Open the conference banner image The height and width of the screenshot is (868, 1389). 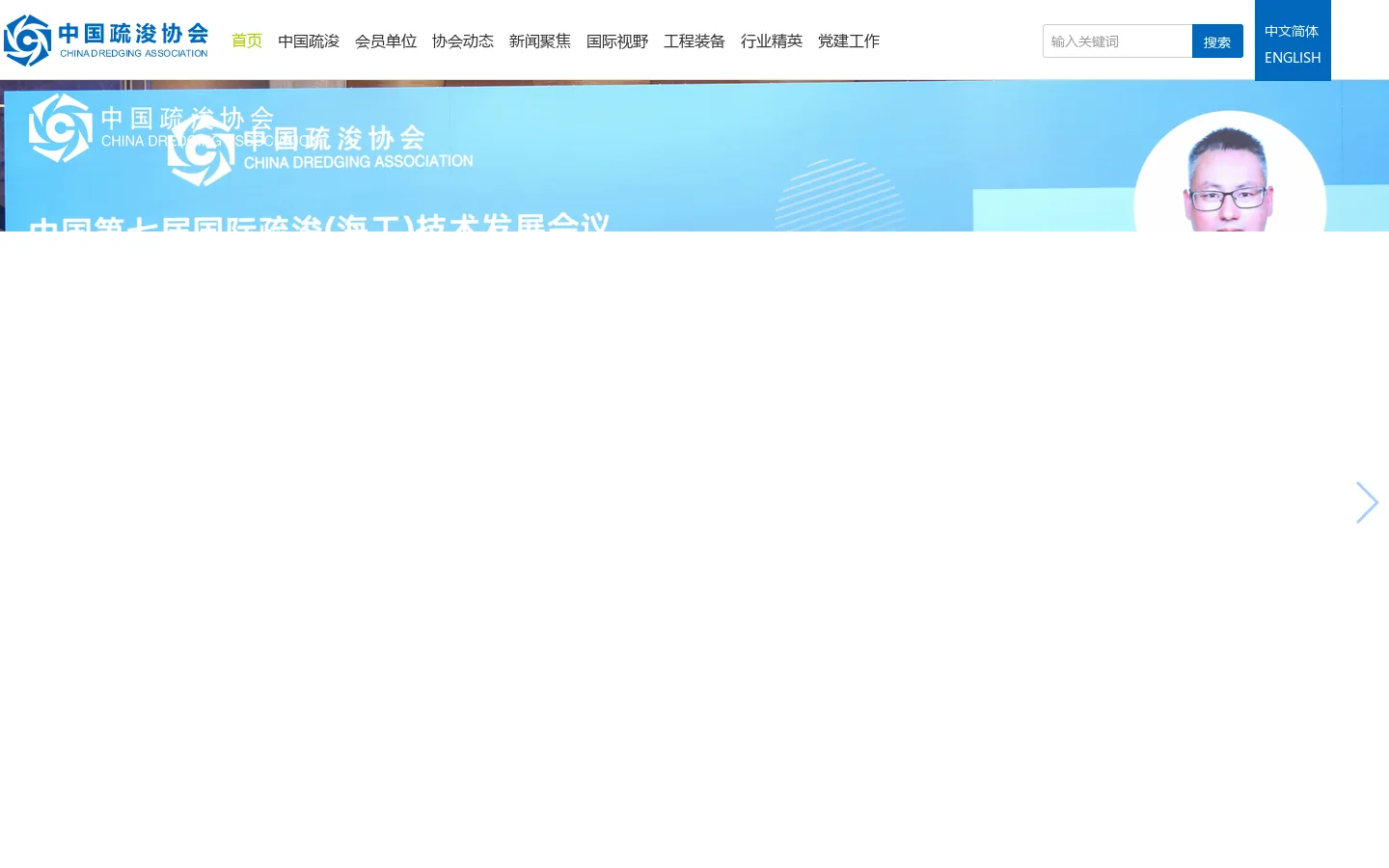tap(694, 156)
